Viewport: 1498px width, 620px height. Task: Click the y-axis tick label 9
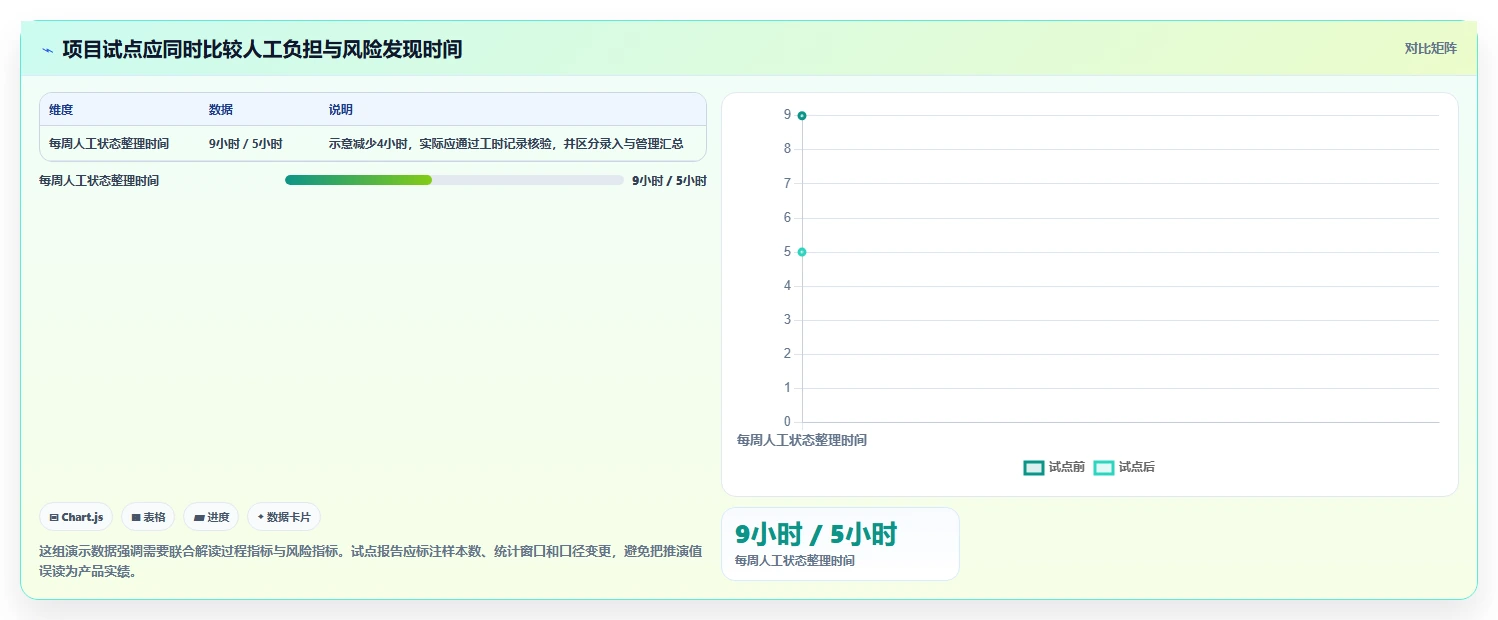(787, 115)
